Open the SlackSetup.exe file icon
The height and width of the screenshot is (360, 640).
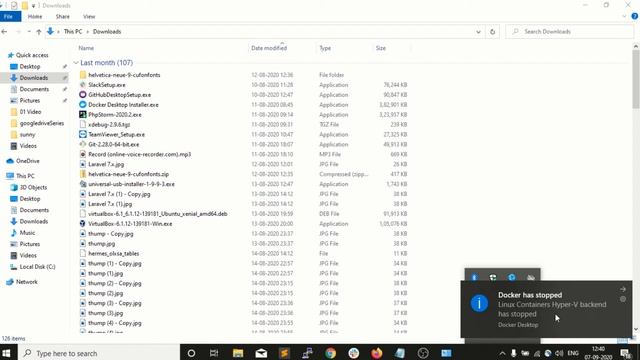click(x=82, y=85)
